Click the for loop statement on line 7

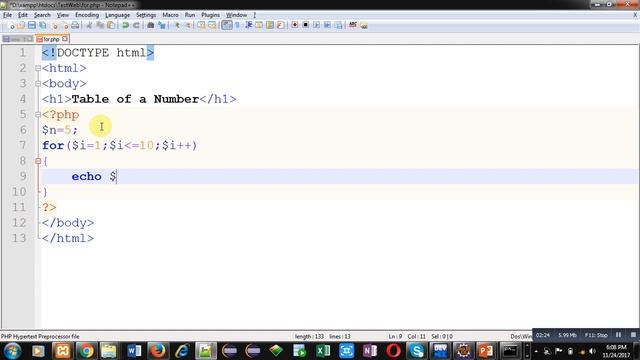[x=120, y=146]
